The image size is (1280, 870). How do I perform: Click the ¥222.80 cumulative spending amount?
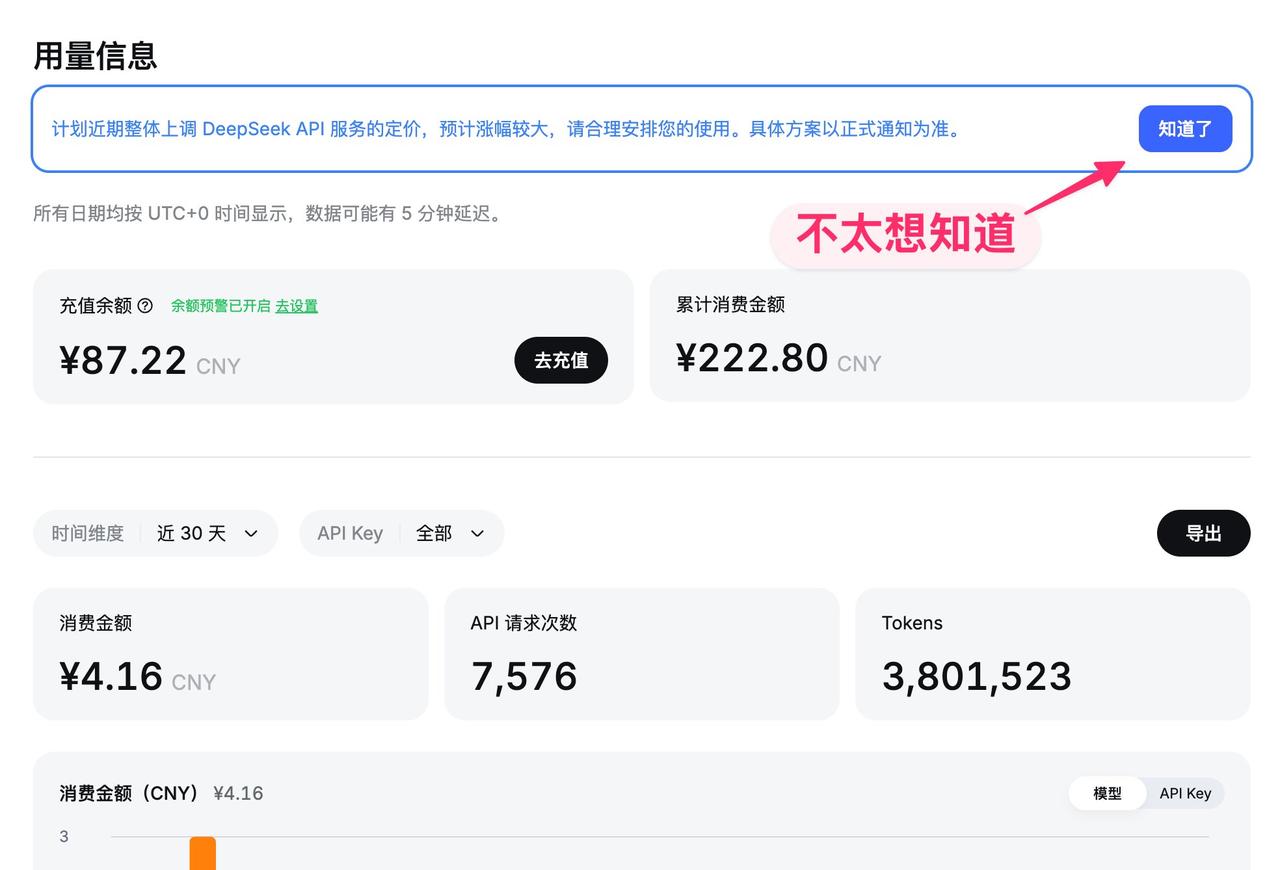[752, 358]
